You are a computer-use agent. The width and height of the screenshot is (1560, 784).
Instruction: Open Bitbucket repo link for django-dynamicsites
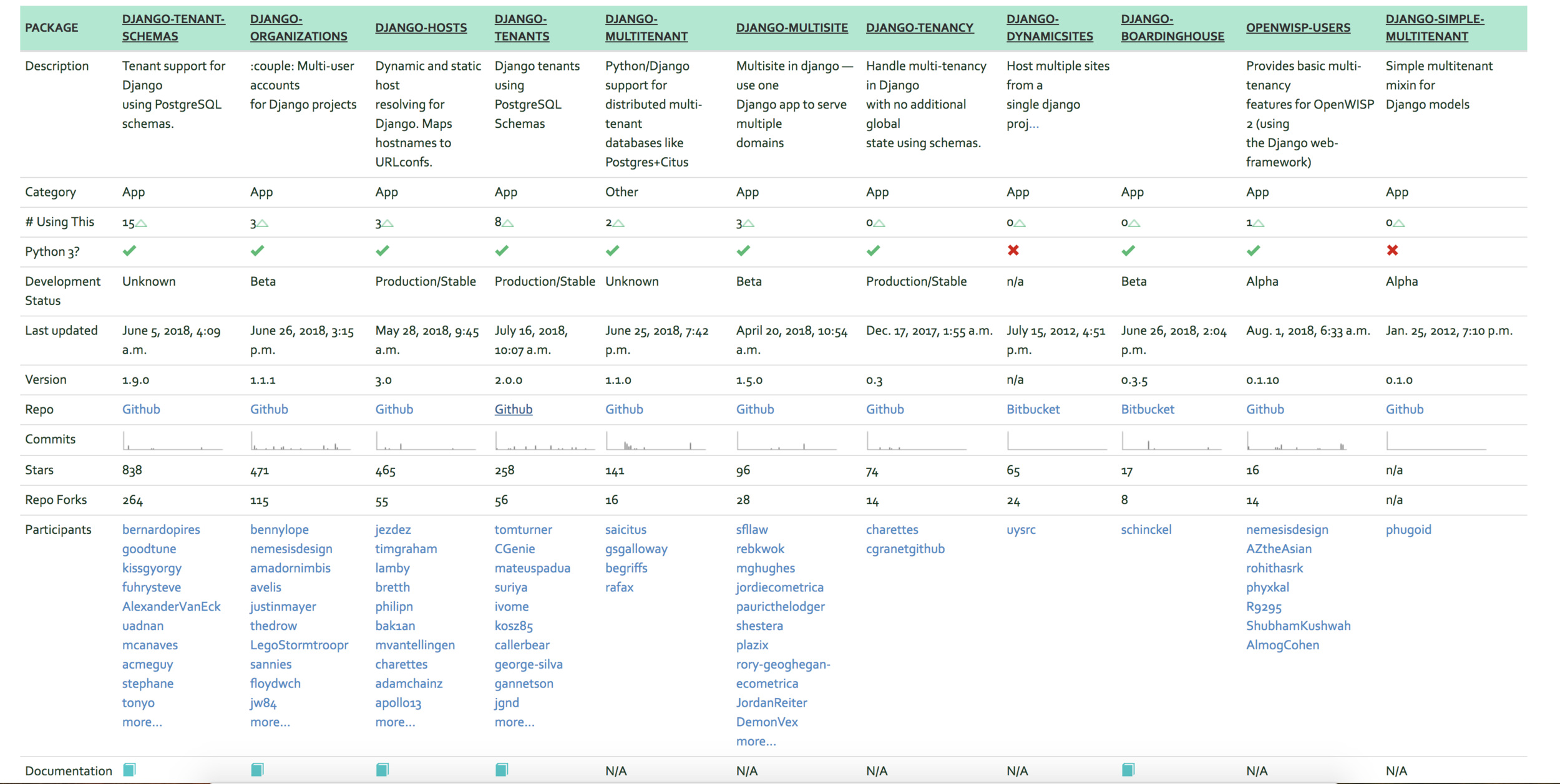tap(1033, 409)
